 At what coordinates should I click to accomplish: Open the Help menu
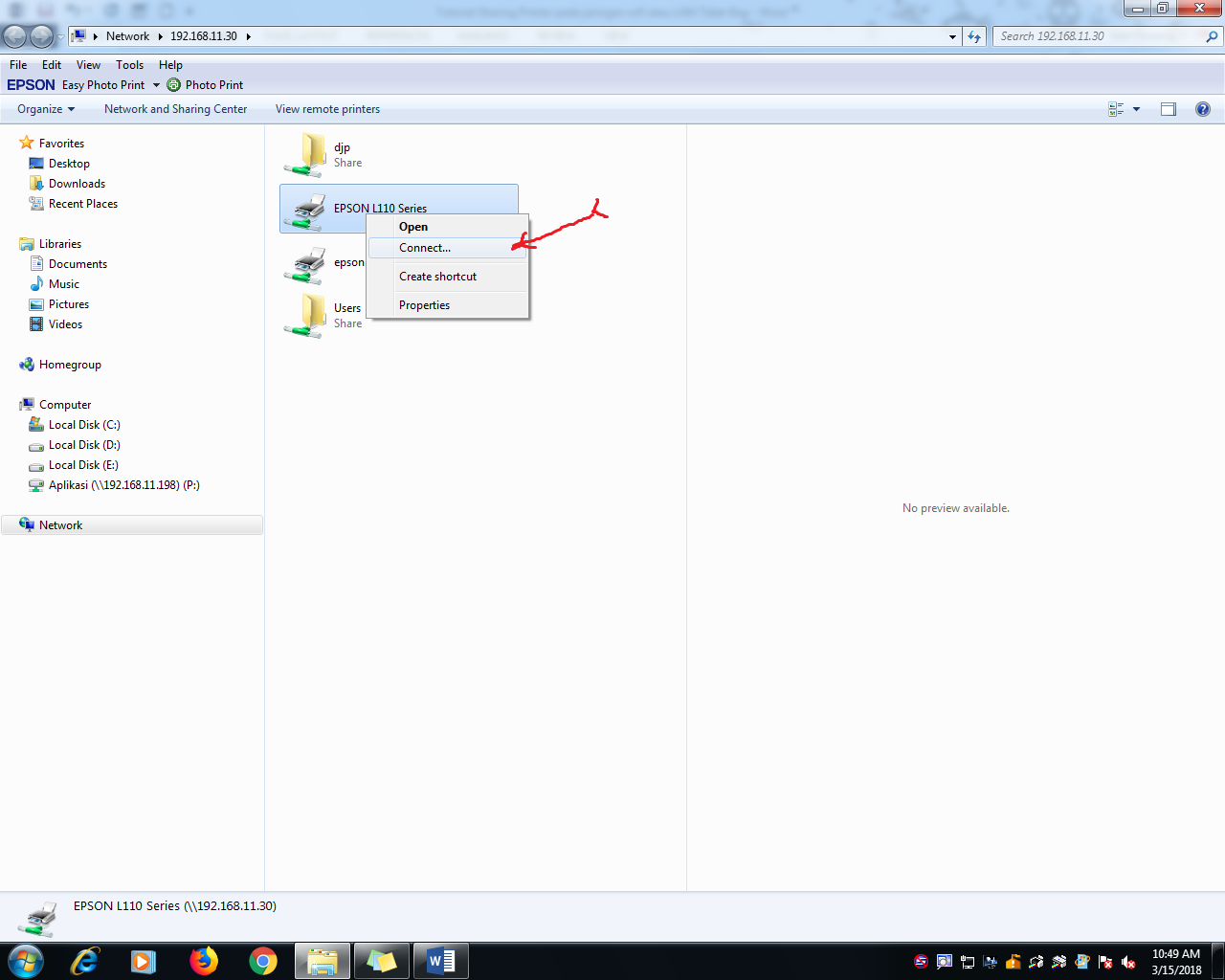click(170, 65)
